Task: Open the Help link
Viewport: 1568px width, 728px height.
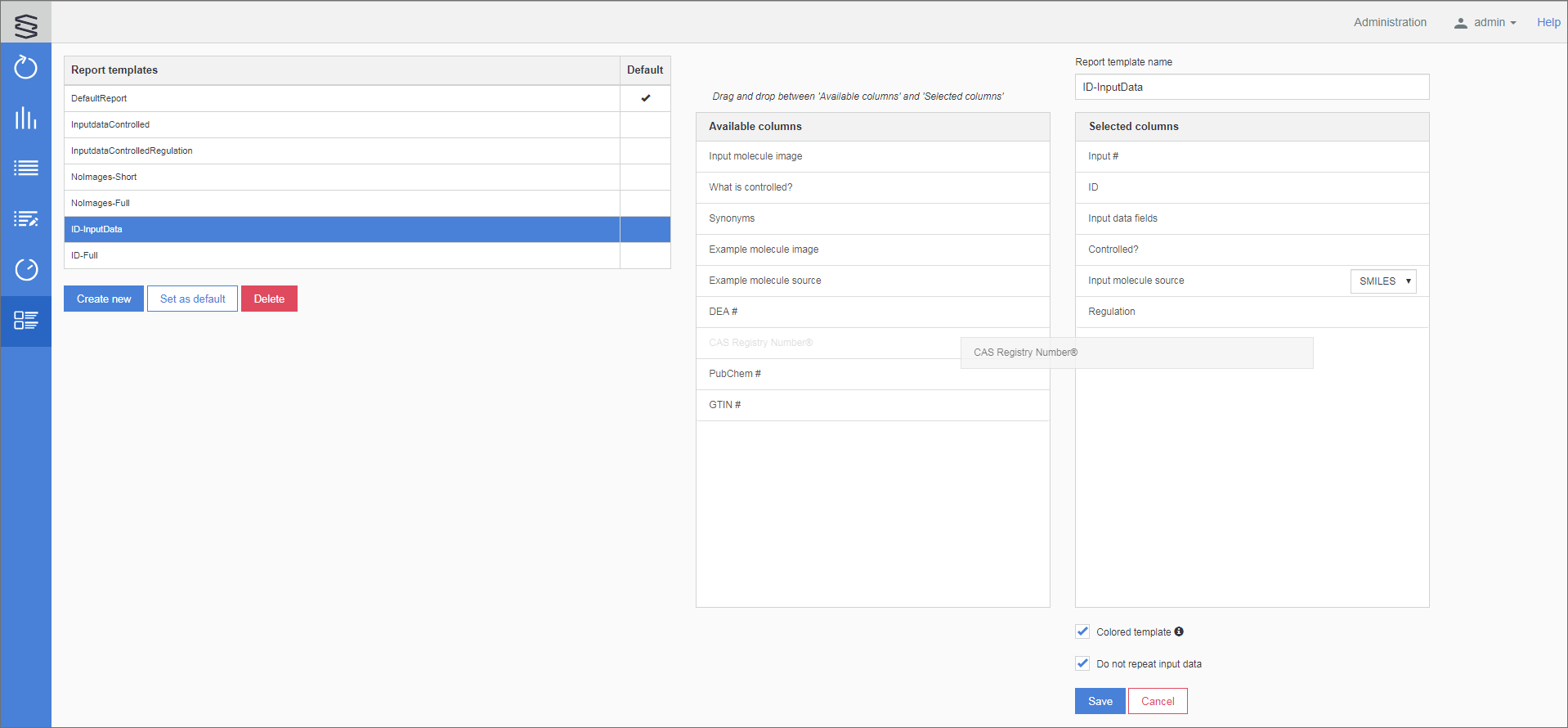Action: point(1548,23)
